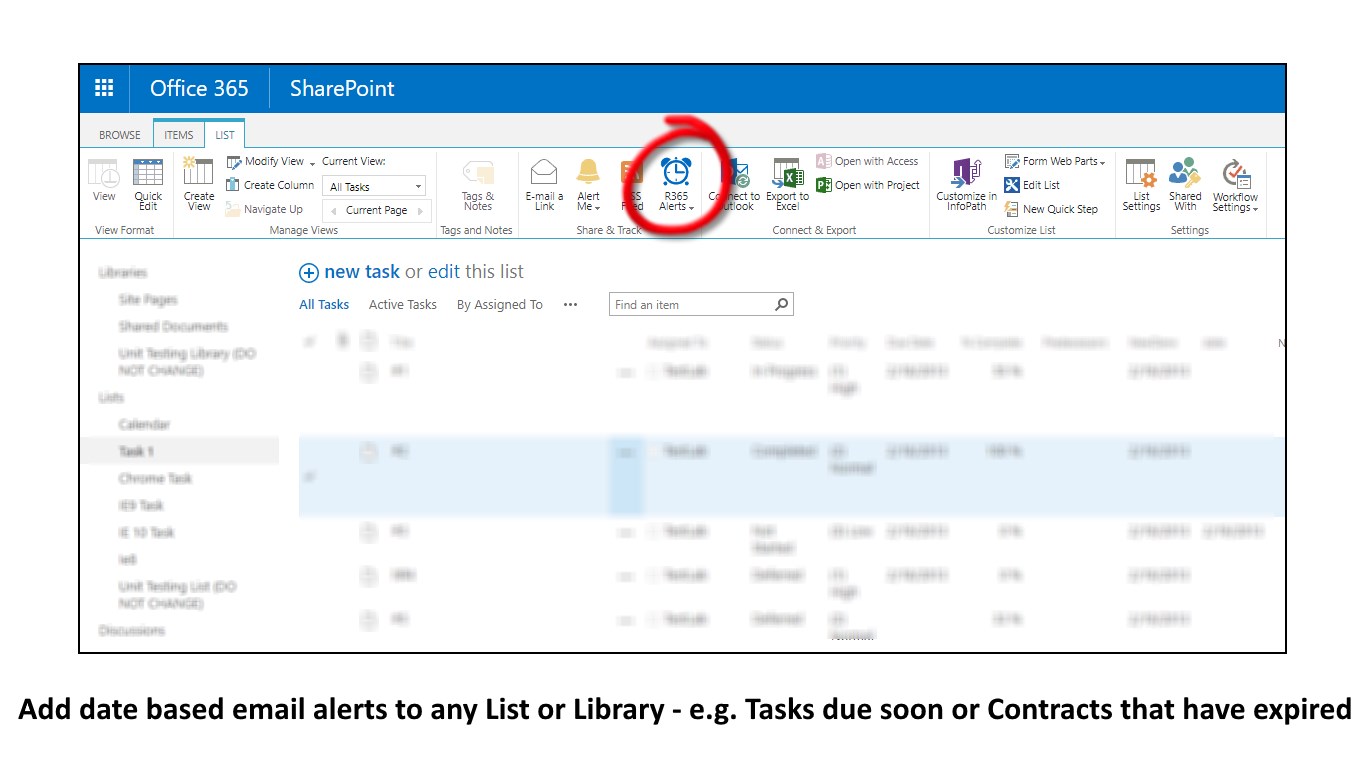Click the View icon in View Format
Screen dimensions: 1366x768
(x=104, y=172)
